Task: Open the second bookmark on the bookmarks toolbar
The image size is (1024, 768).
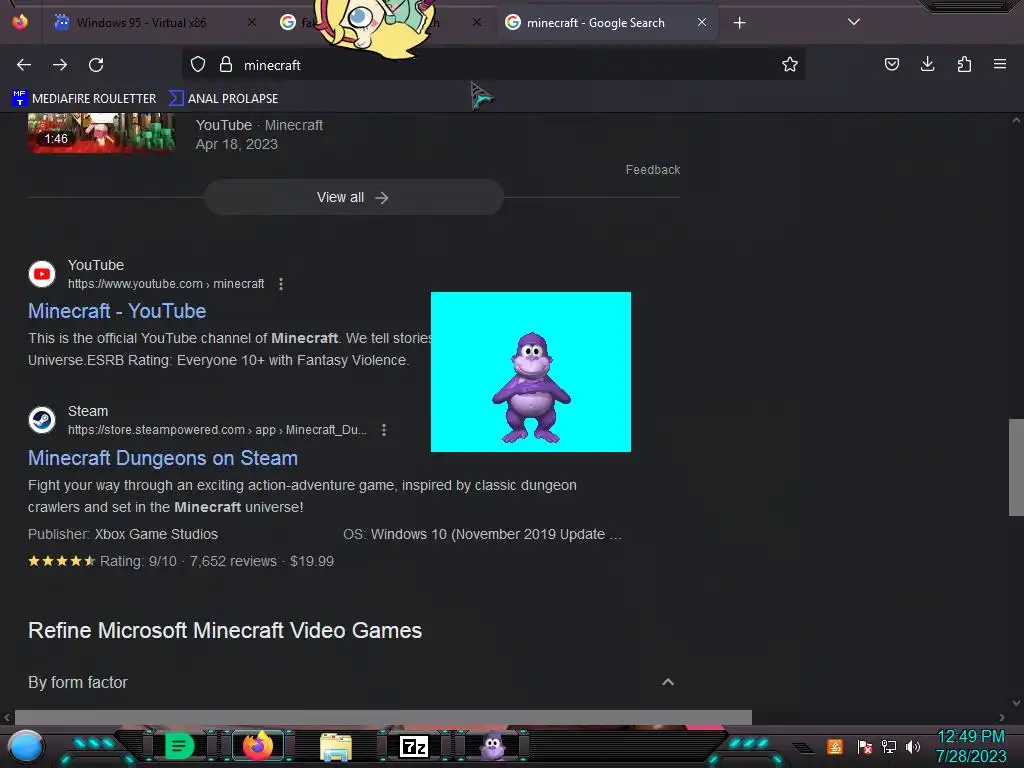Action: tap(223, 99)
